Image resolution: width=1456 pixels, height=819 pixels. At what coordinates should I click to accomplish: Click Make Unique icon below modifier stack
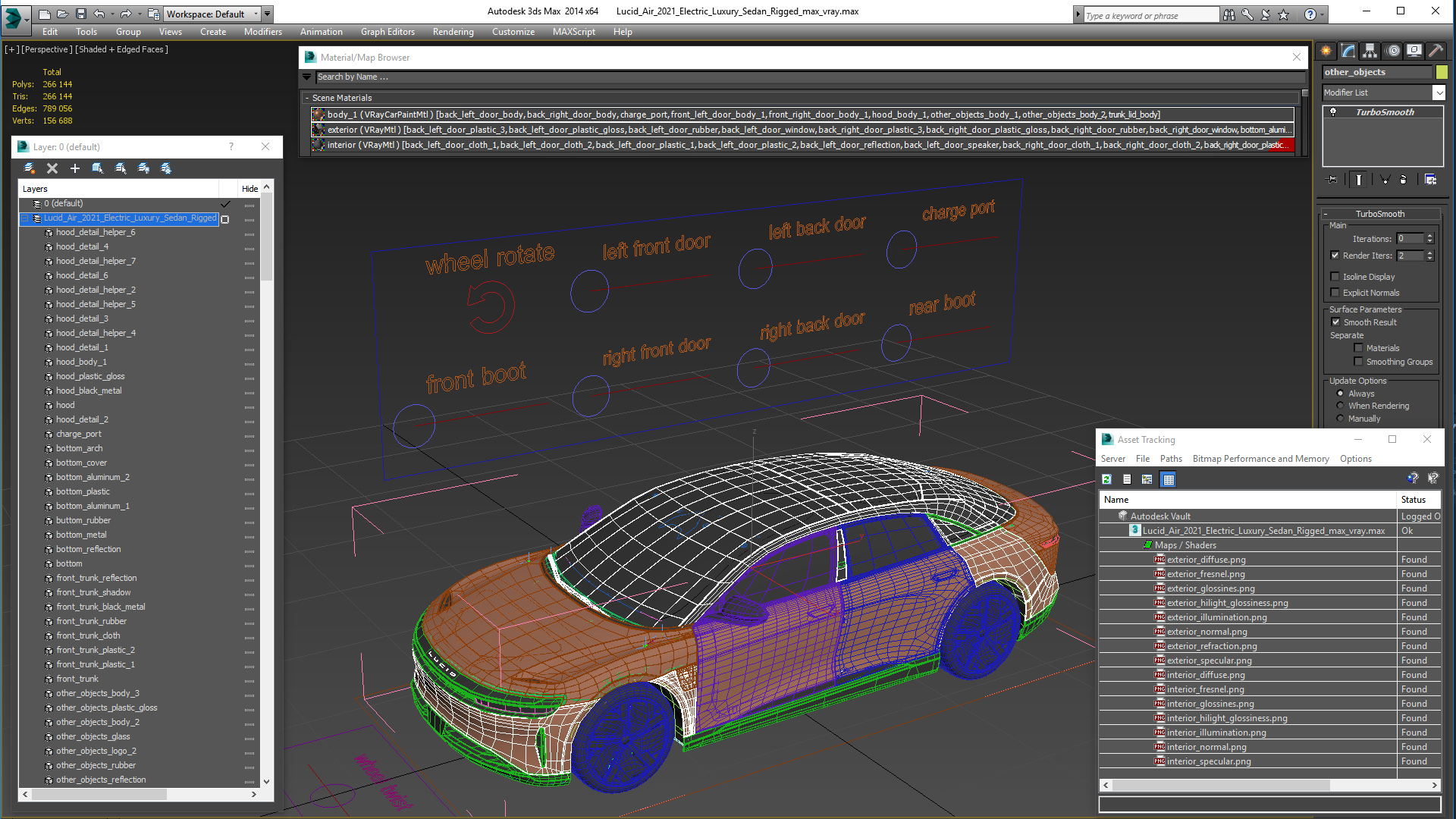point(1385,180)
